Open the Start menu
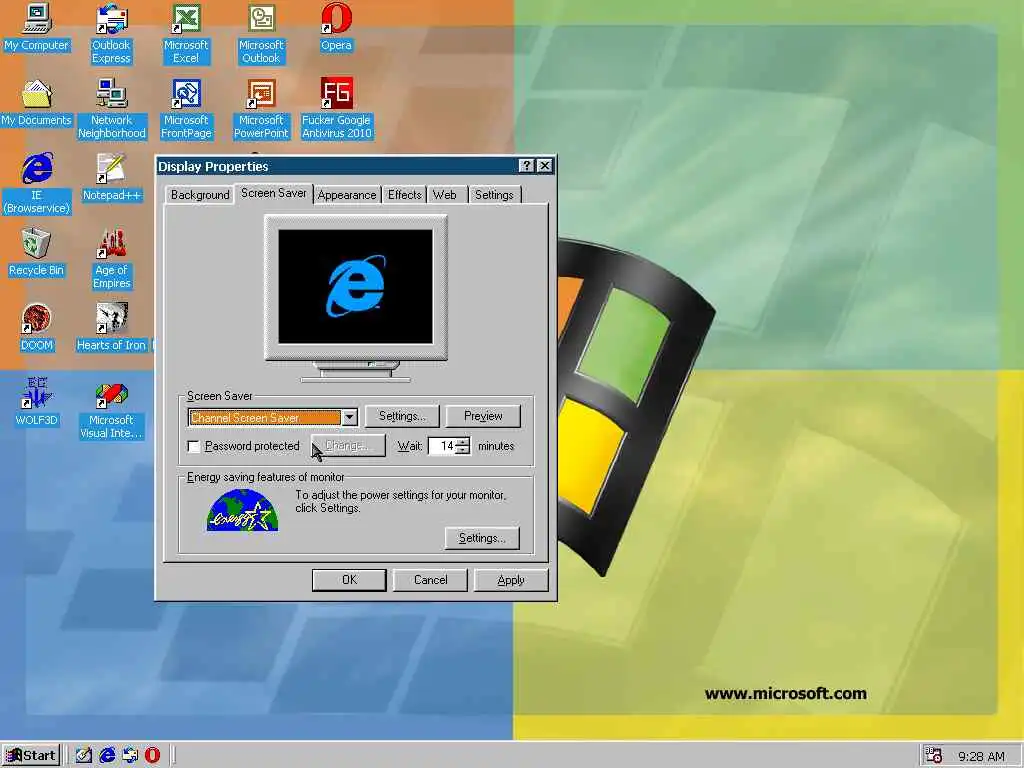The image size is (1024, 768). tap(31, 756)
